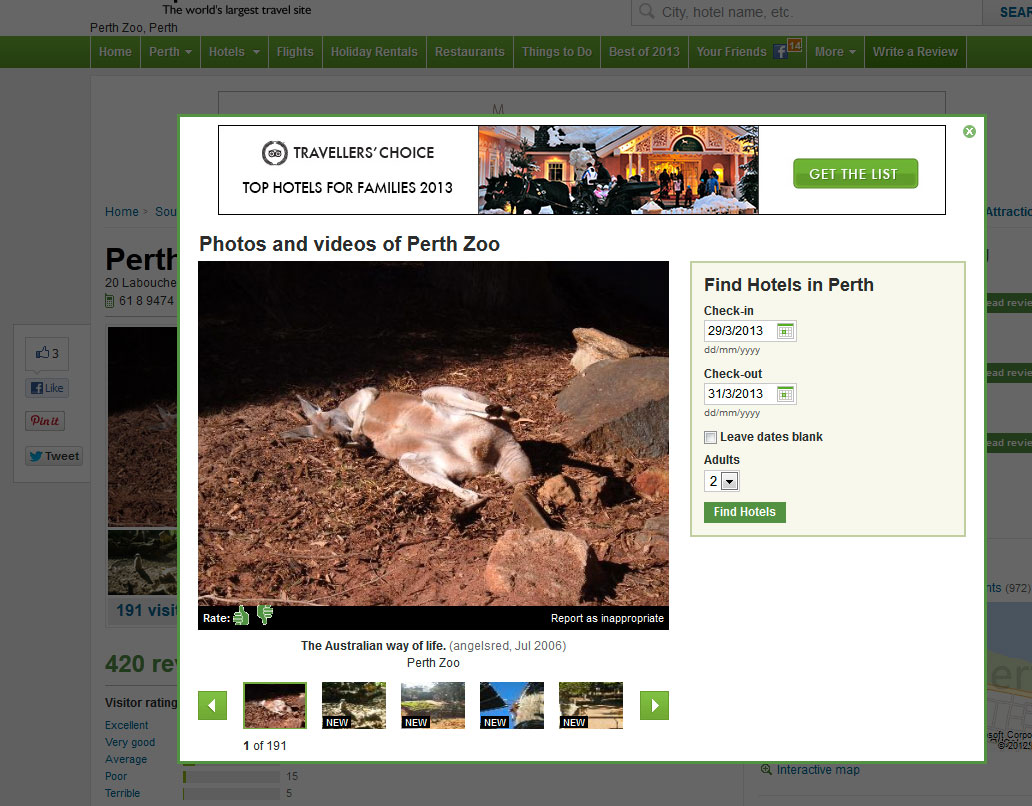Go to the Restaurants tab
Image resolution: width=1032 pixels, height=806 pixels.
(x=470, y=52)
